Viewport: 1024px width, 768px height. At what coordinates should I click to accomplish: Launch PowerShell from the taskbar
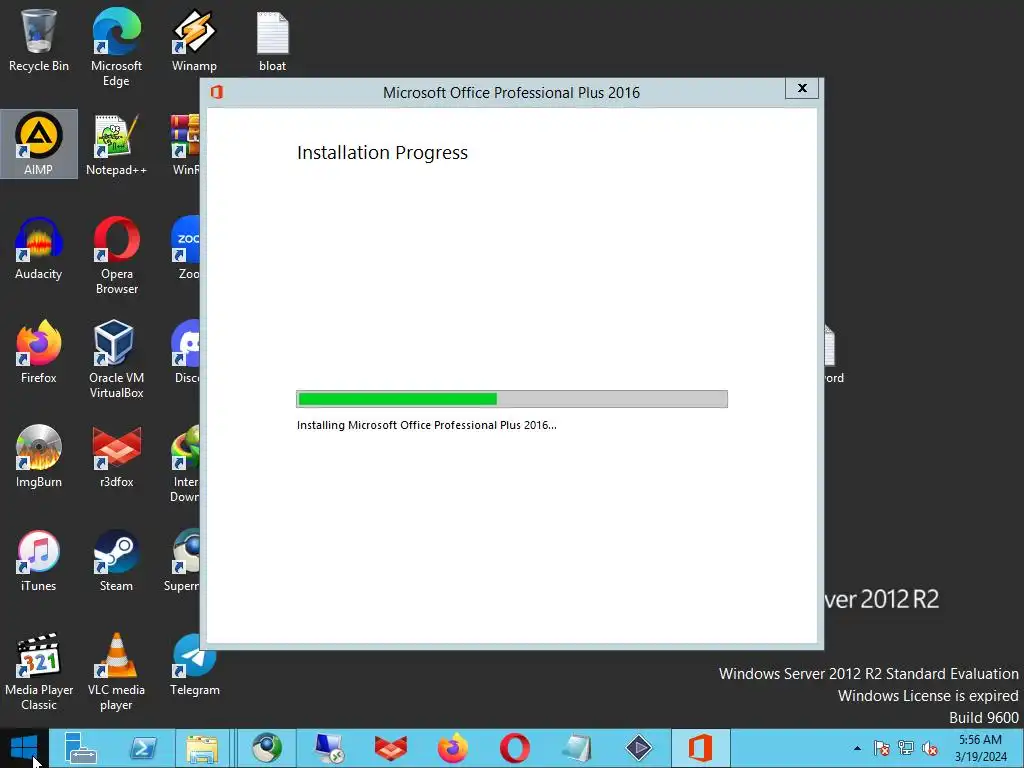(x=142, y=748)
